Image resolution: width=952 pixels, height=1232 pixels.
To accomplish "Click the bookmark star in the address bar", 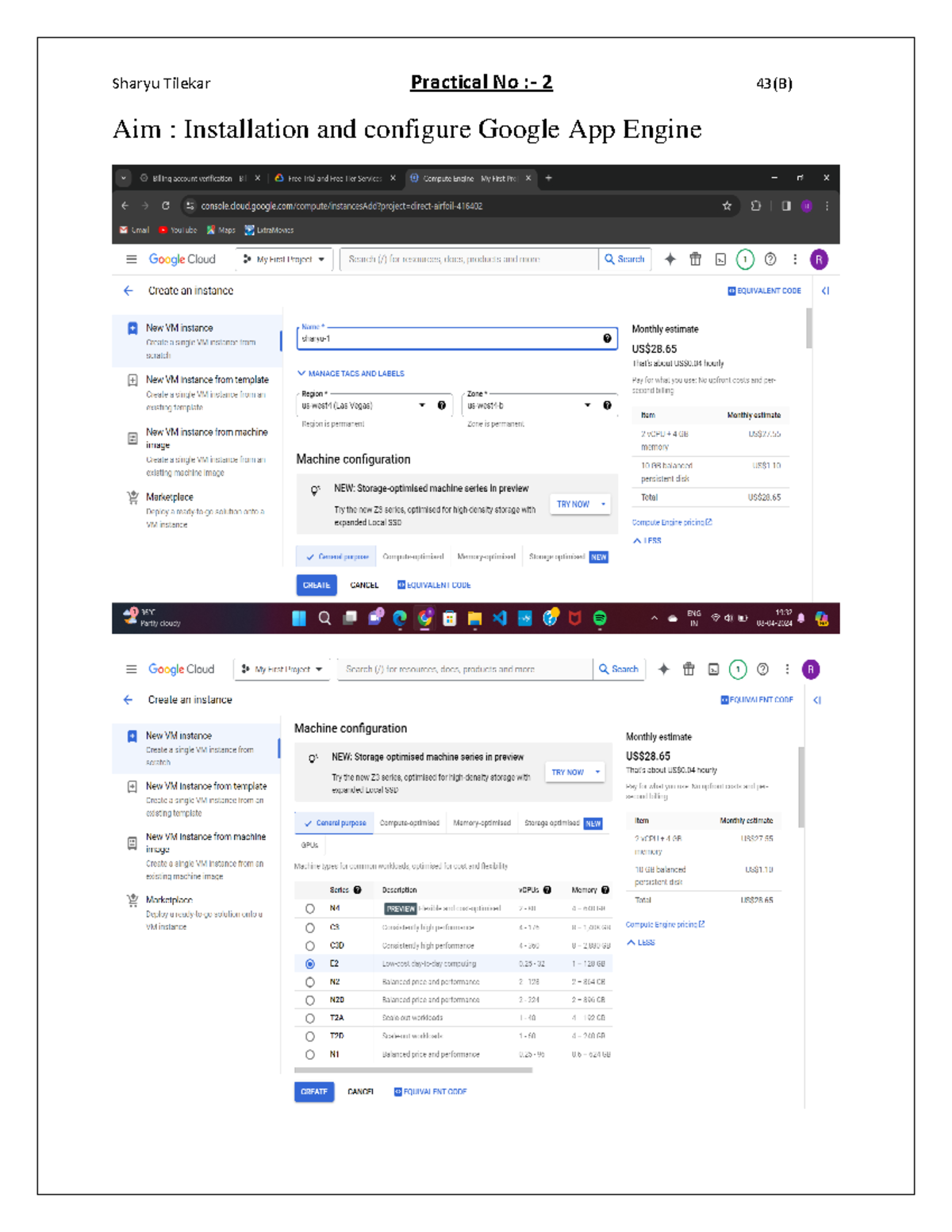I will coord(727,205).
